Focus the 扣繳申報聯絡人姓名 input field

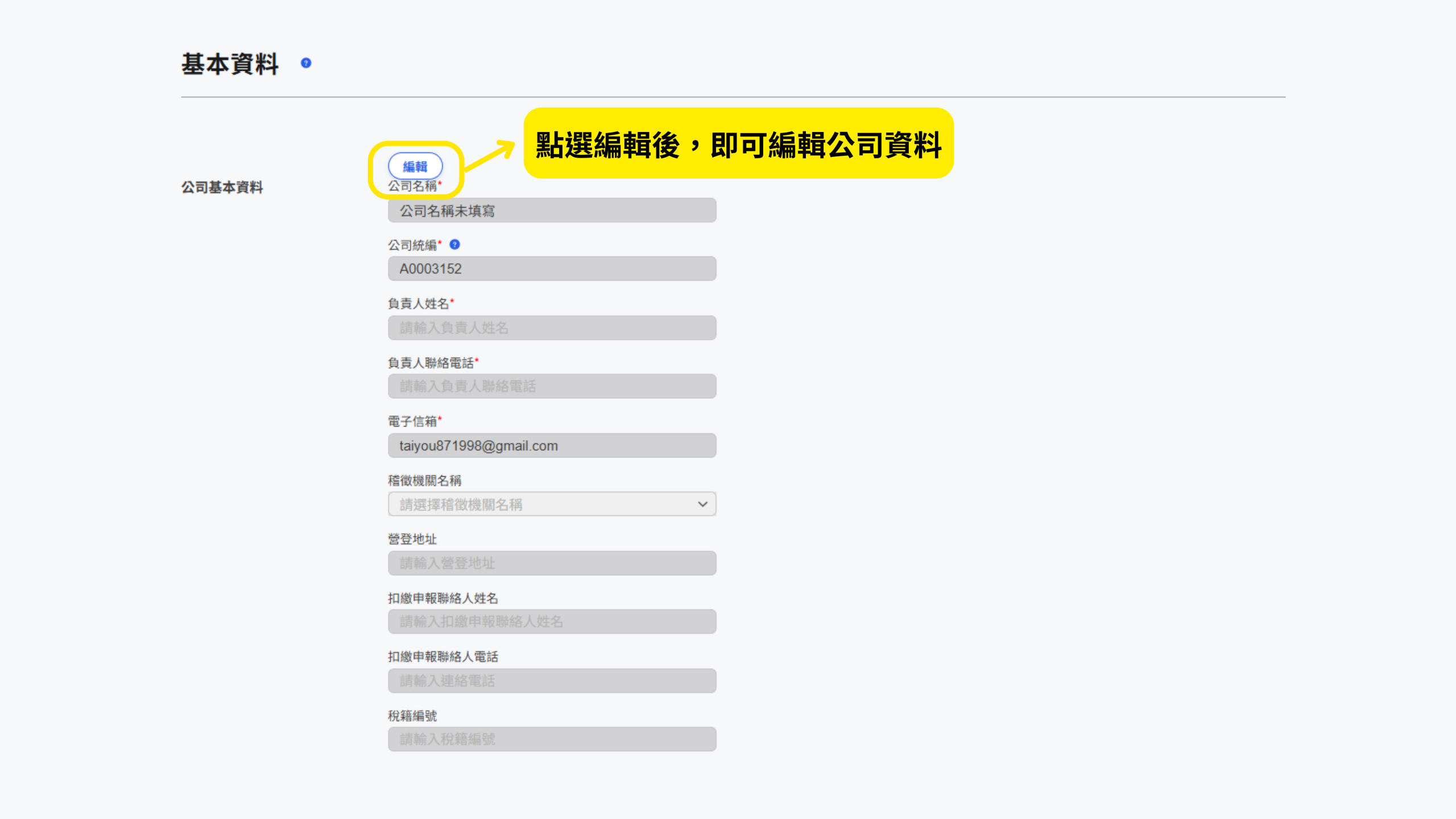(551, 622)
